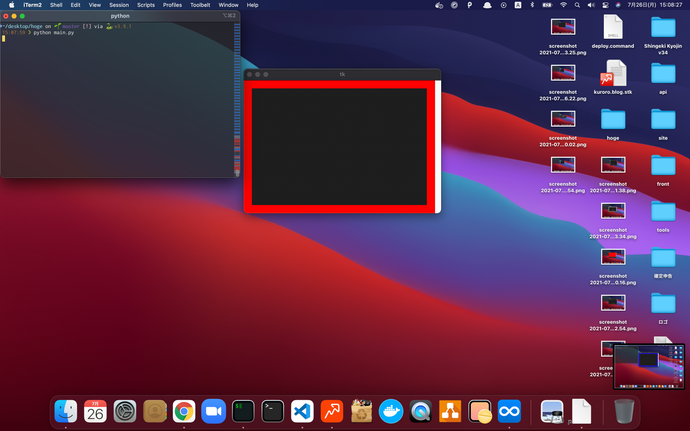The image size is (690, 431).
Task: Click the battery status icon
Action: tap(547, 5)
